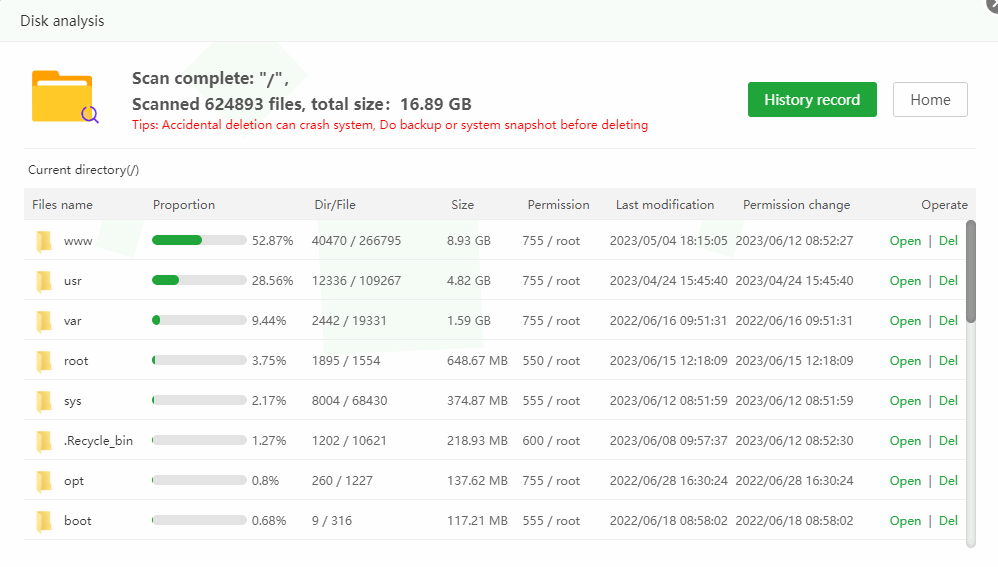Click the large folder scan icon
998x567 pixels.
click(x=64, y=97)
